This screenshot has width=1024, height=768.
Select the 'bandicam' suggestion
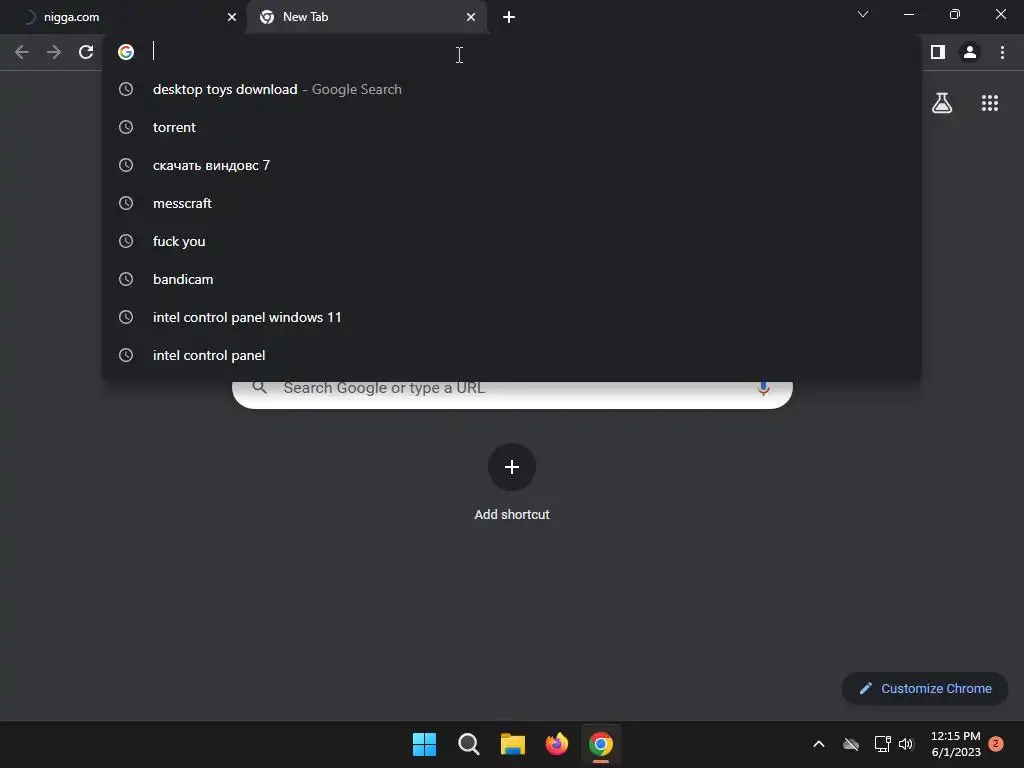(x=512, y=279)
